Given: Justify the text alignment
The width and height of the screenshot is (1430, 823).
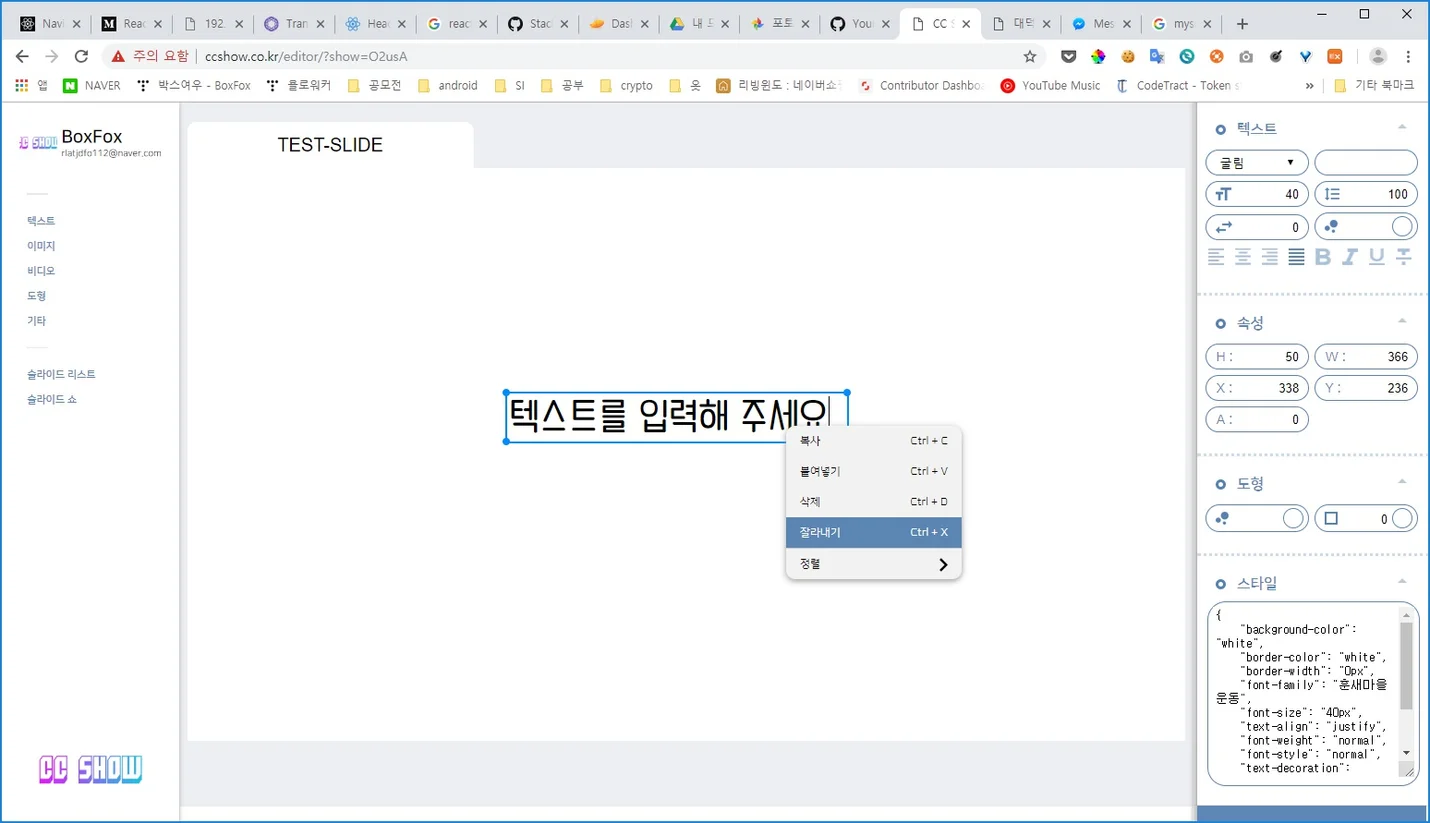Looking at the screenshot, I should click(1296, 257).
